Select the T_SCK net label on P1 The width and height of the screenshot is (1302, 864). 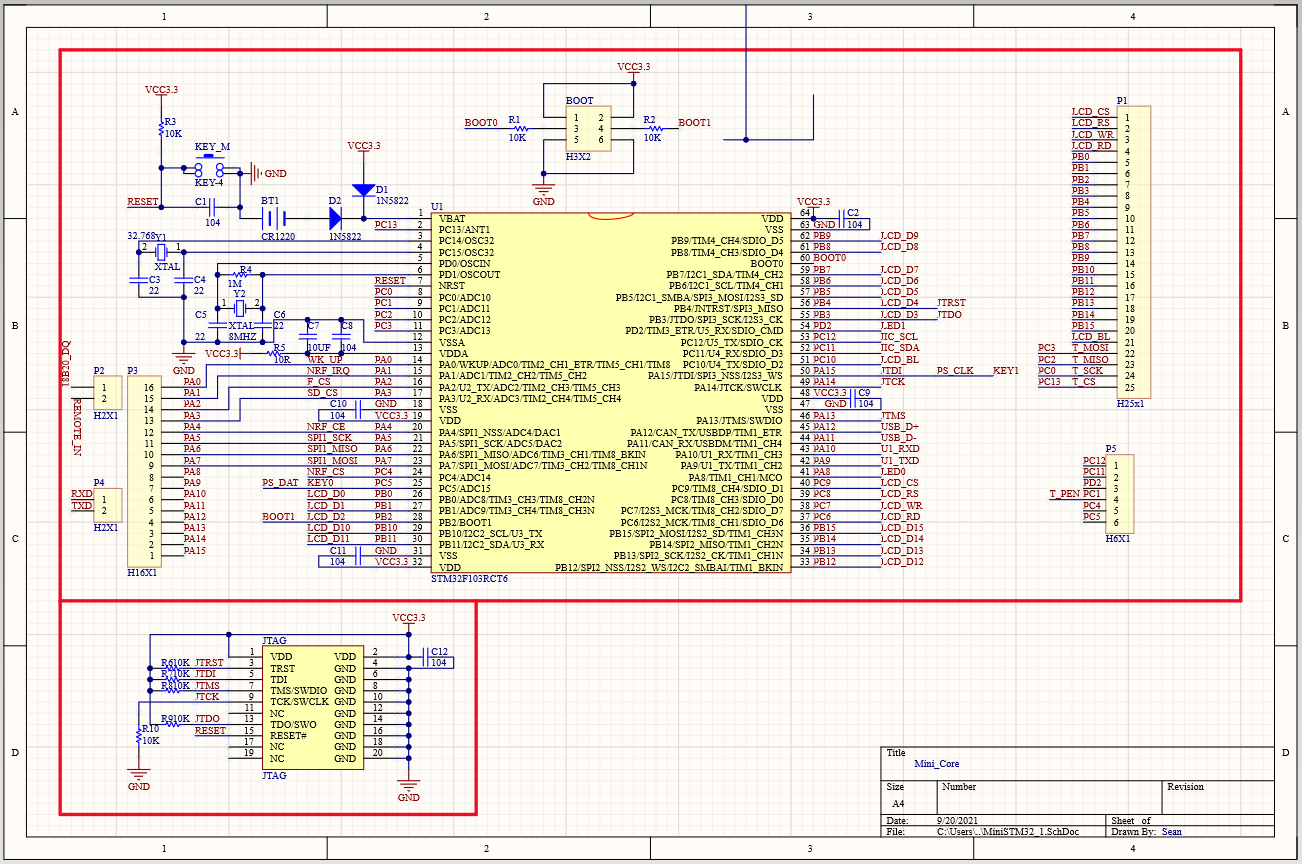click(x=1087, y=371)
